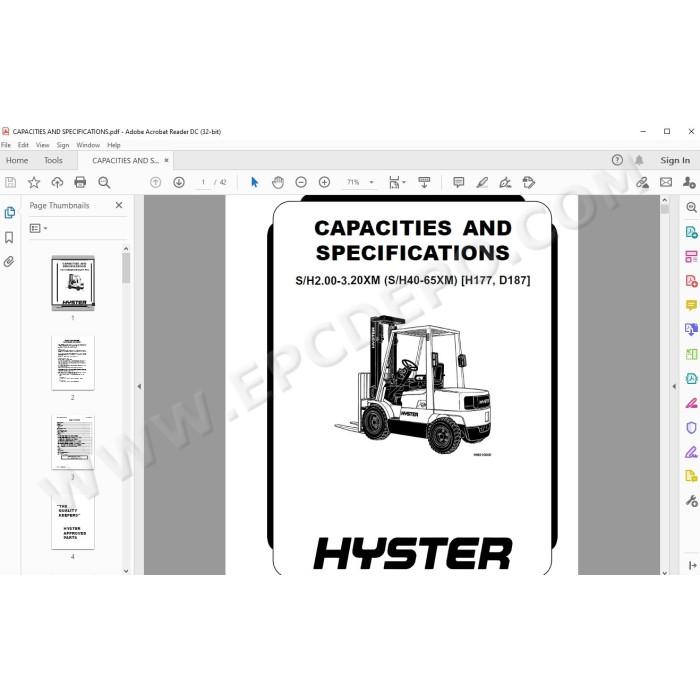Open the Create PDF tool
Viewport: 700px width, 700px height.
tap(691, 281)
